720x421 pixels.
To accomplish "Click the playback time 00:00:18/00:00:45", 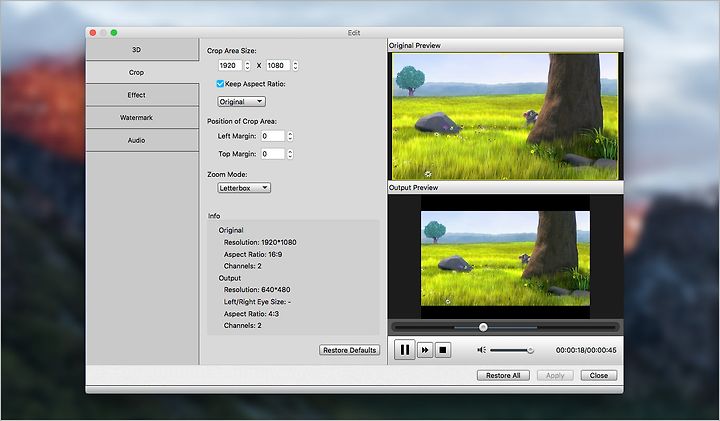I will point(586,350).
